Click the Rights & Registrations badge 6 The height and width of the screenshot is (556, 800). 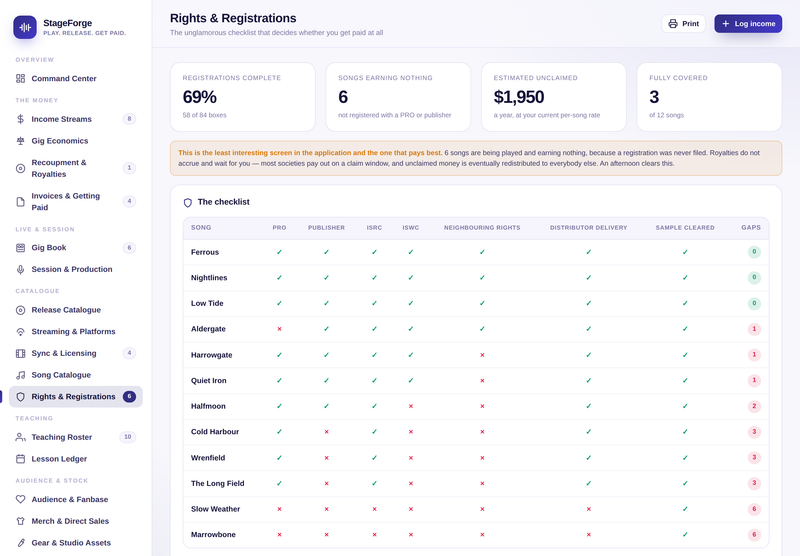[x=129, y=396]
